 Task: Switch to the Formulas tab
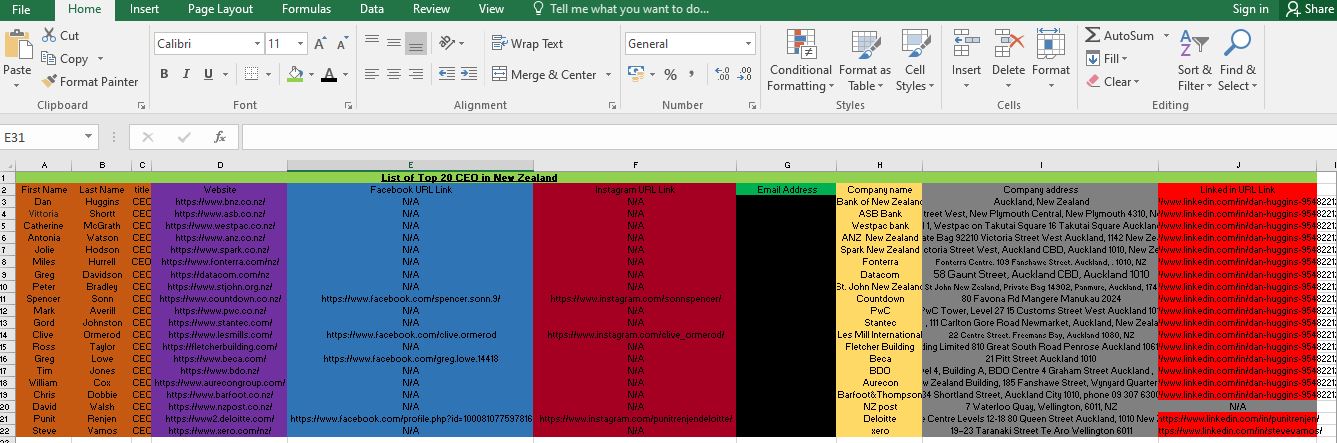click(306, 9)
